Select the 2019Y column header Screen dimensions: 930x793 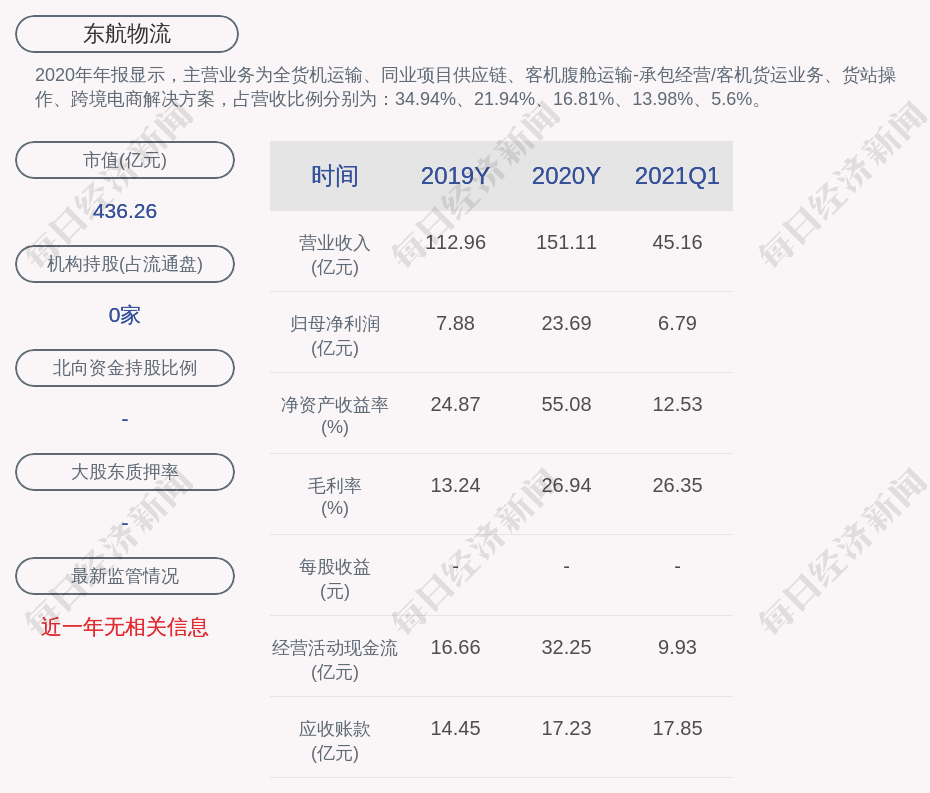tap(456, 176)
